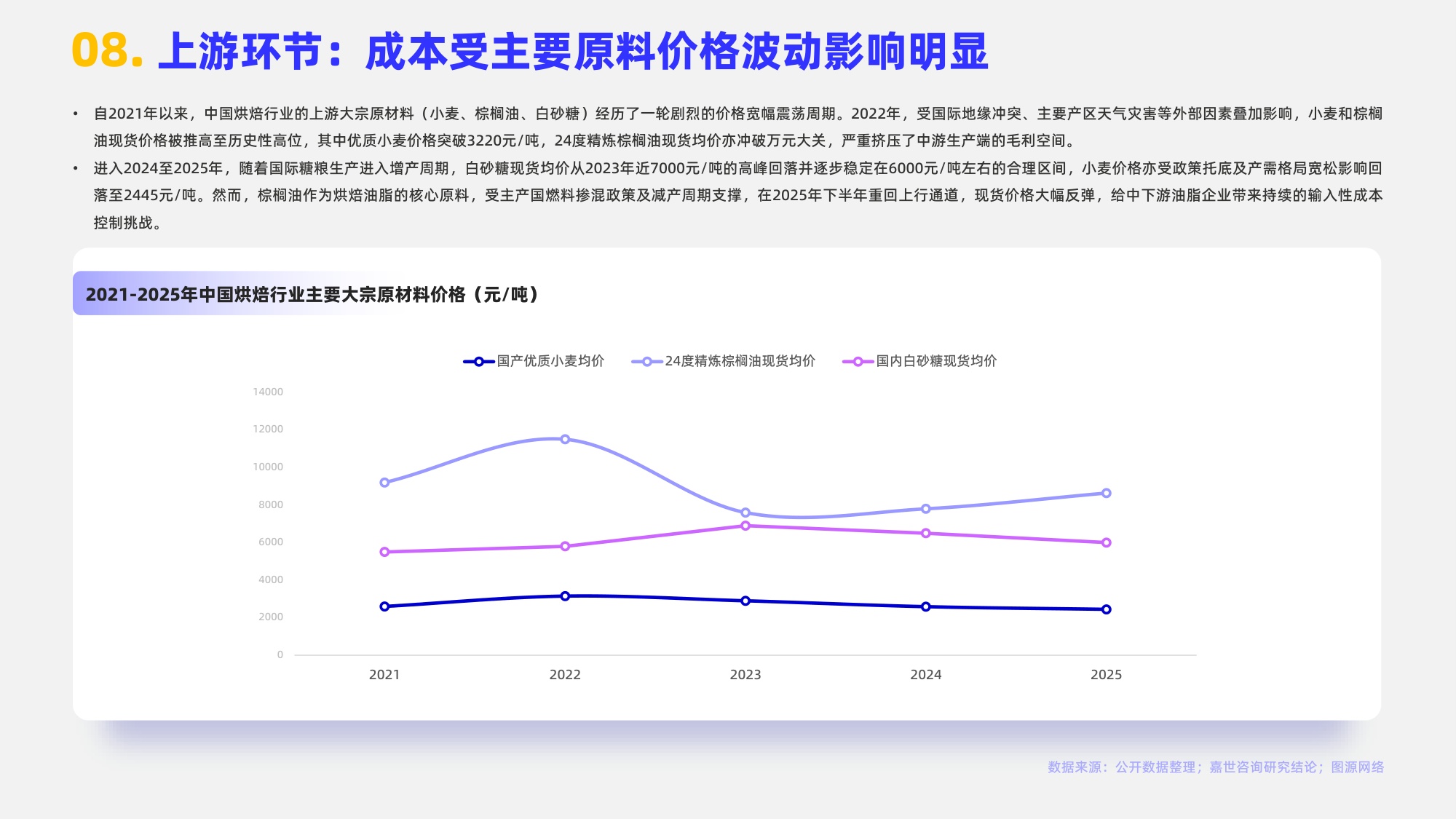This screenshot has width=1456, height=819.
Task: Click the bullet text starting "自2021年以来"
Action: [737, 127]
